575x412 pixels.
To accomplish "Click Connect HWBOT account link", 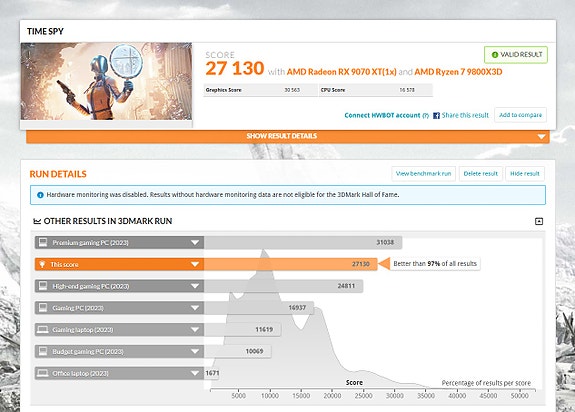I will tap(382, 115).
